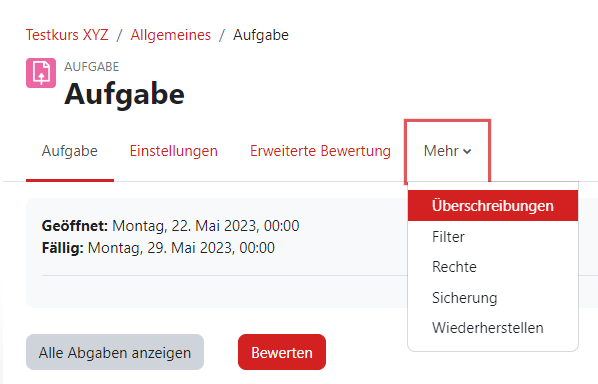Click Alle Abgaben anzeigen button

115,352
